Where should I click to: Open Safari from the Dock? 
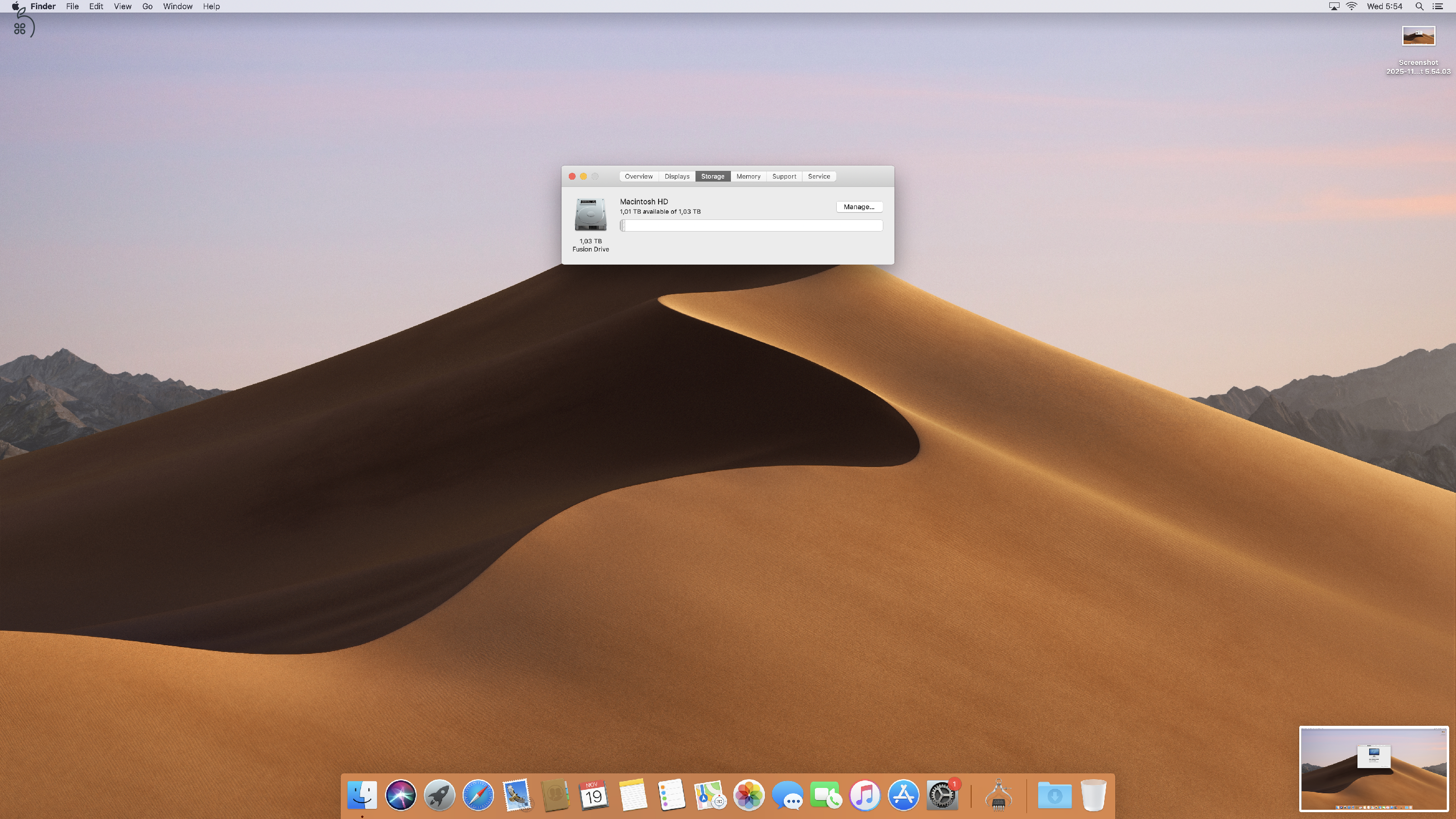[478, 795]
